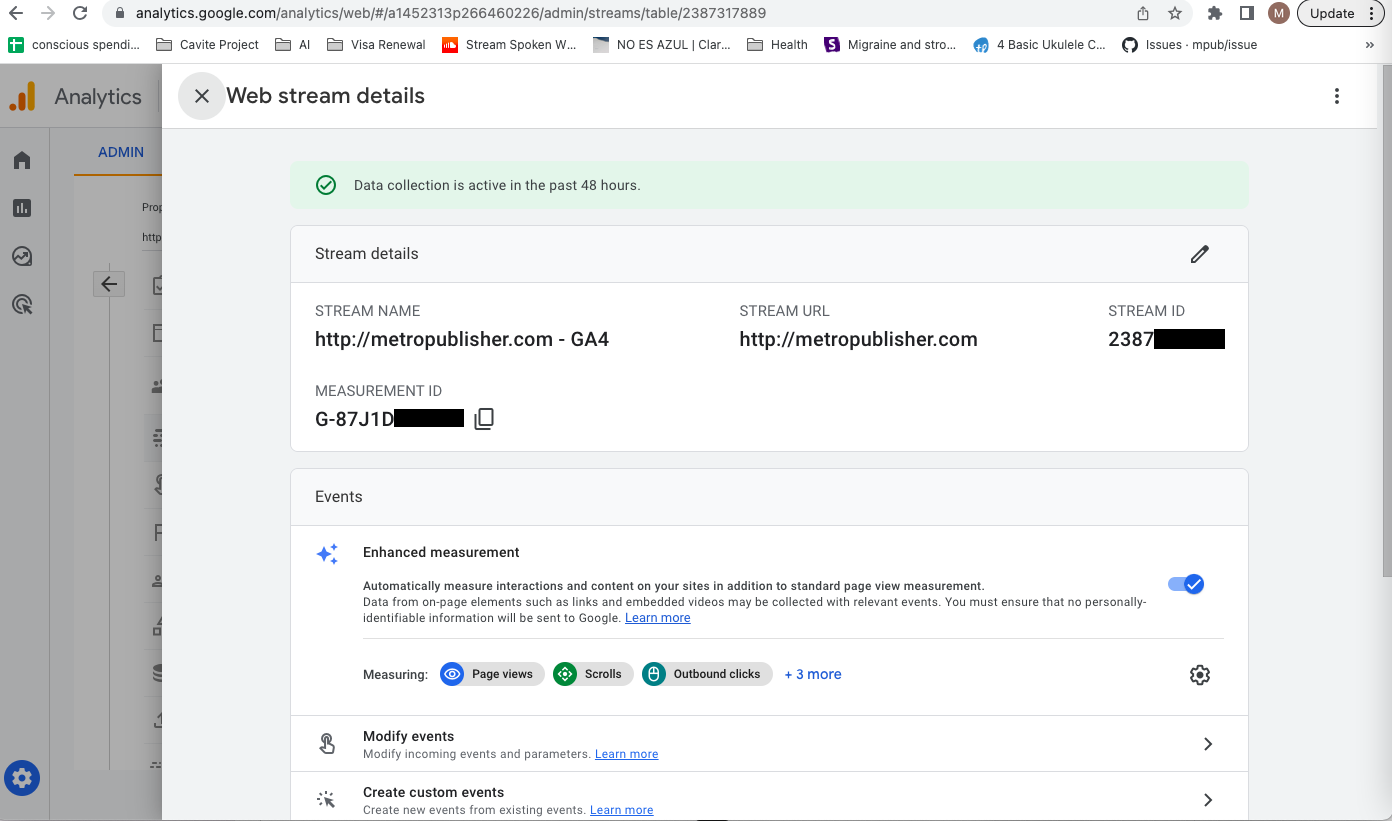The width and height of the screenshot is (1392, 821).
Task: Click the Enhanced measurement sparkle icon
Action: coord(327,554)
